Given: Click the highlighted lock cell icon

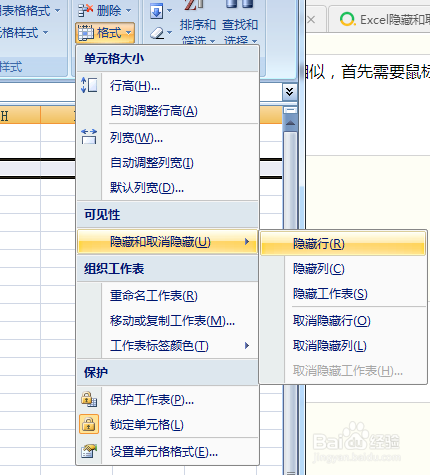Looking at the screenshot, I should tap(89, 424).
